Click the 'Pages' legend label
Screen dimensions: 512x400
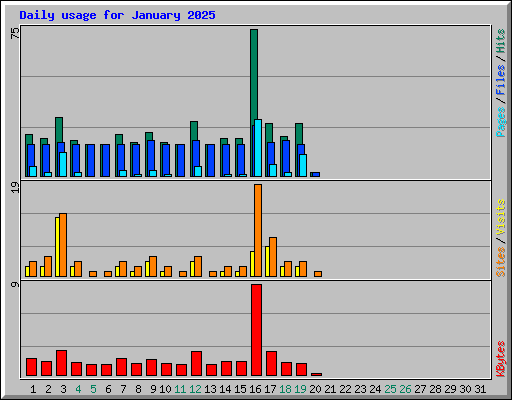pyautogui.click(x=501, y=122)
